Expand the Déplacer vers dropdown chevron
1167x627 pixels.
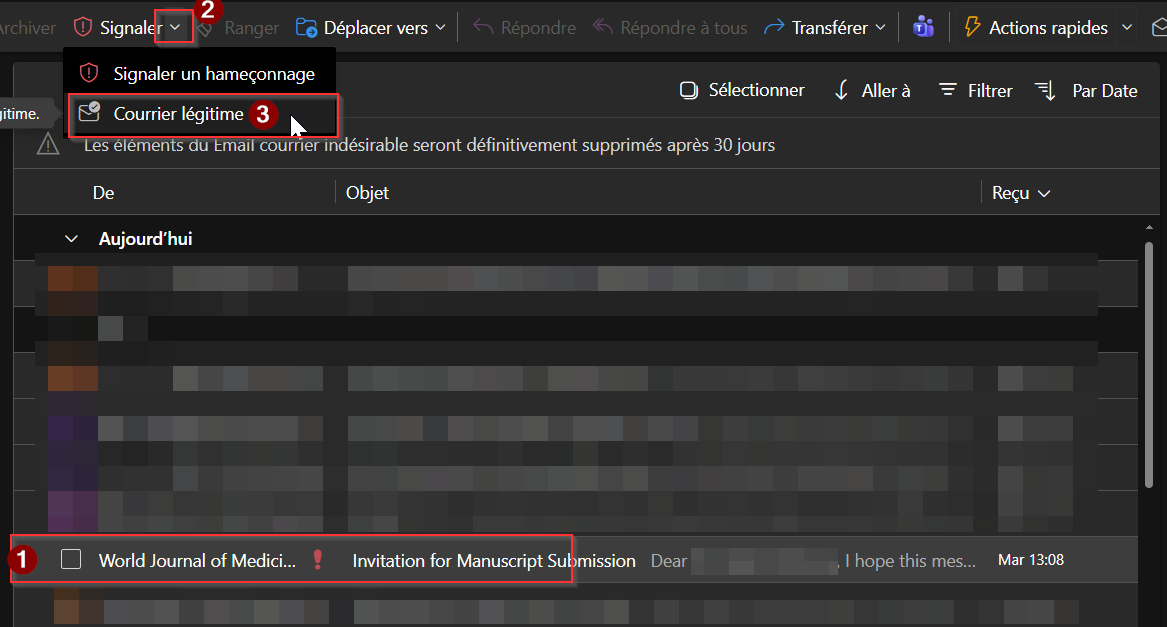point(441,28)
